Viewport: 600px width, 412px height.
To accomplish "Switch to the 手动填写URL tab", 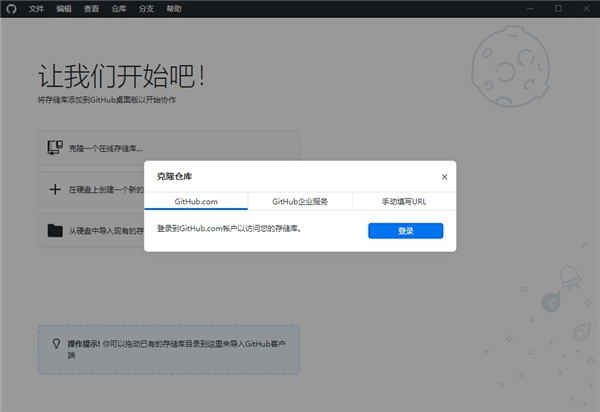I will pyautogui.click(x=404, y=201).
